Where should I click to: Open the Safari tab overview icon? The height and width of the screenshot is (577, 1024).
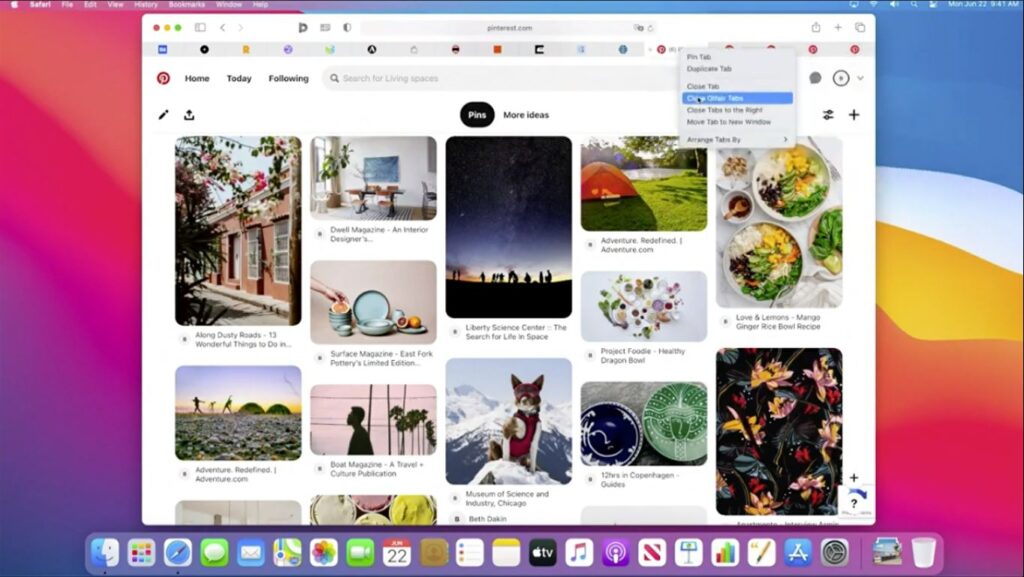coord(859,28)
